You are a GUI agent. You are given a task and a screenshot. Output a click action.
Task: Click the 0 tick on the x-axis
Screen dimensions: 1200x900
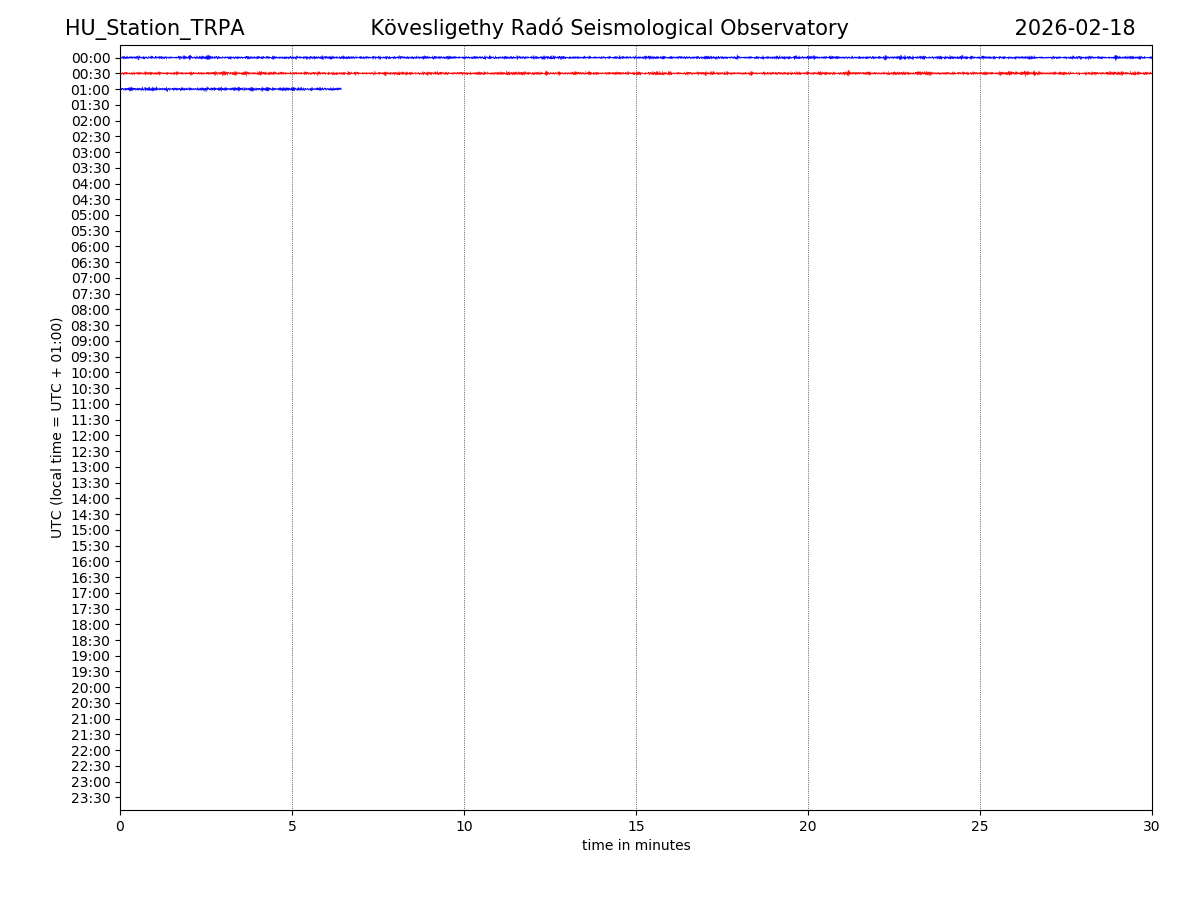120,827
